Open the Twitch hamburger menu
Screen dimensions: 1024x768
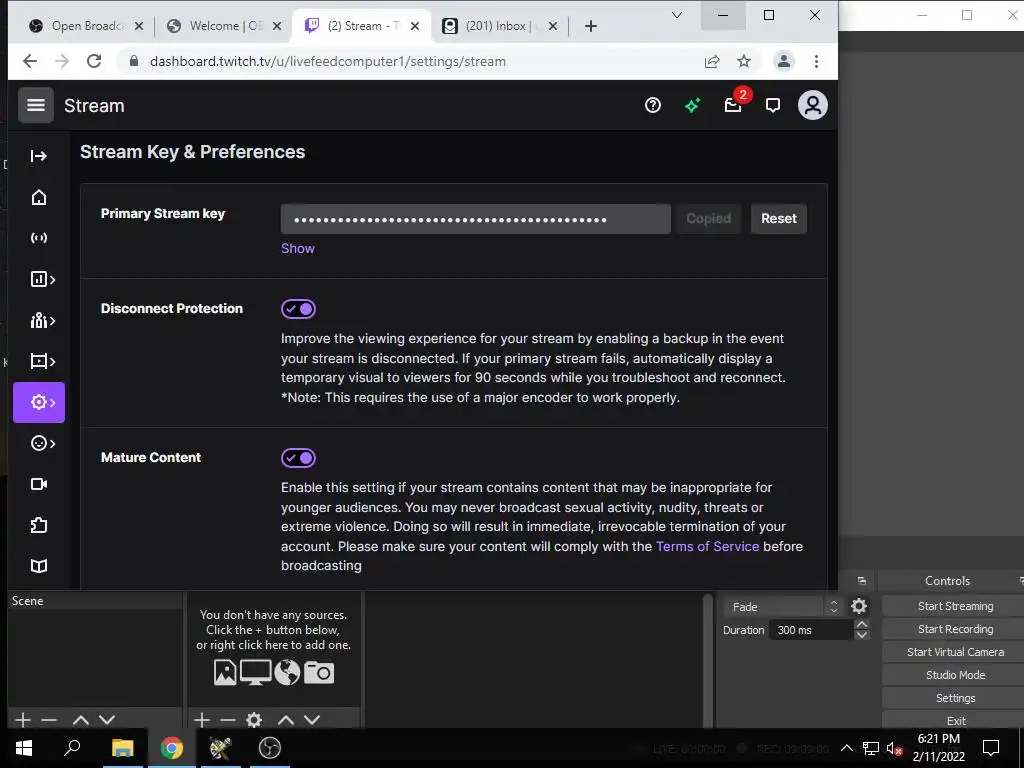click(x=36, y=105)
